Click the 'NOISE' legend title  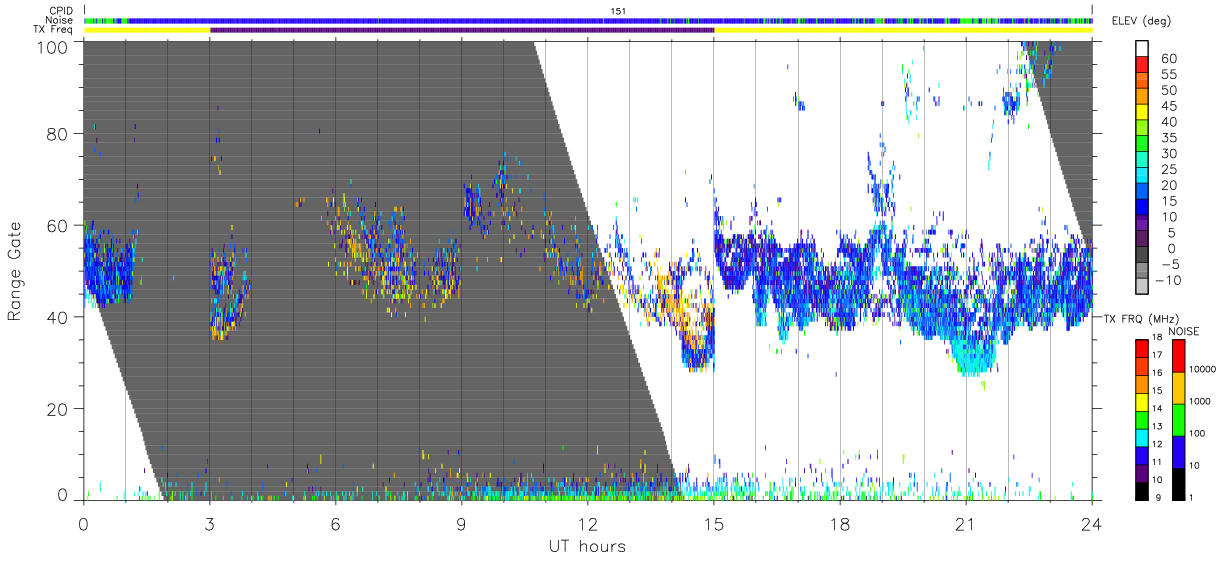[x=1182, y=330]
